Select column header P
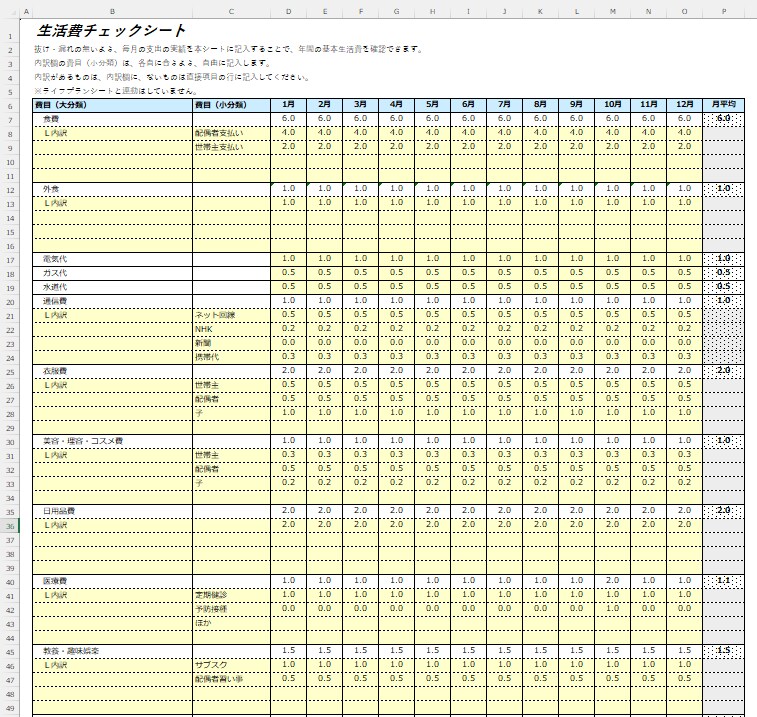This screenshot has width=757, height=717. coord(724,11)
